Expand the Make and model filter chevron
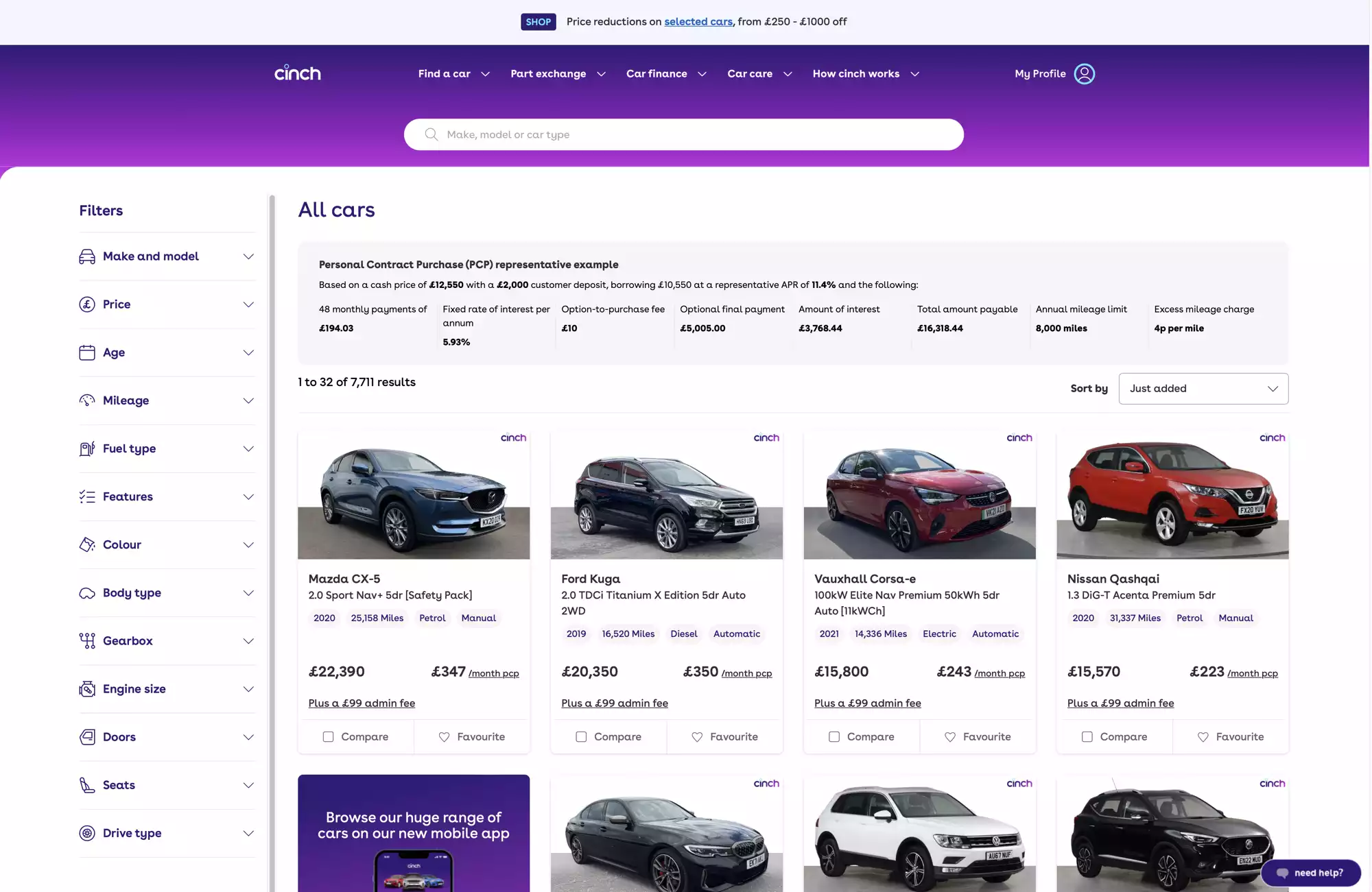 pyautogui.click(x=248, y=256)
